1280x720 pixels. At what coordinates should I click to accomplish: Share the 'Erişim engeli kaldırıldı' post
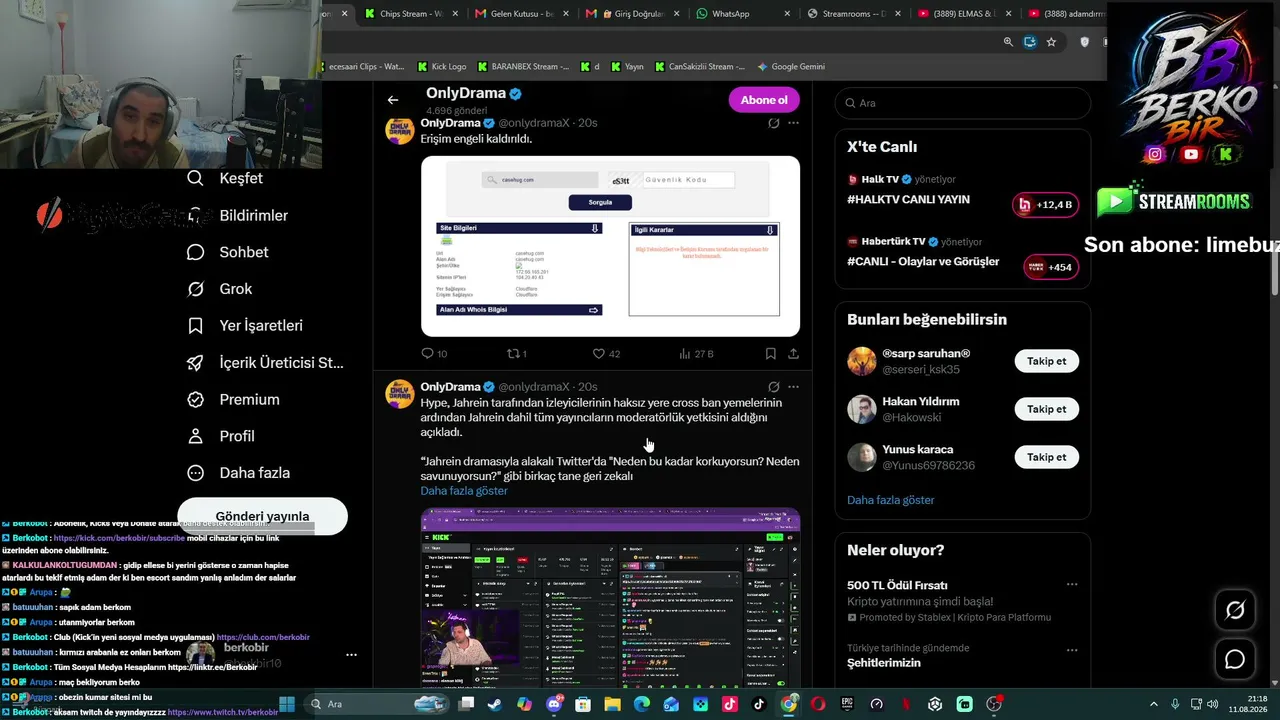pyautogui.click(x=793, y=354)
